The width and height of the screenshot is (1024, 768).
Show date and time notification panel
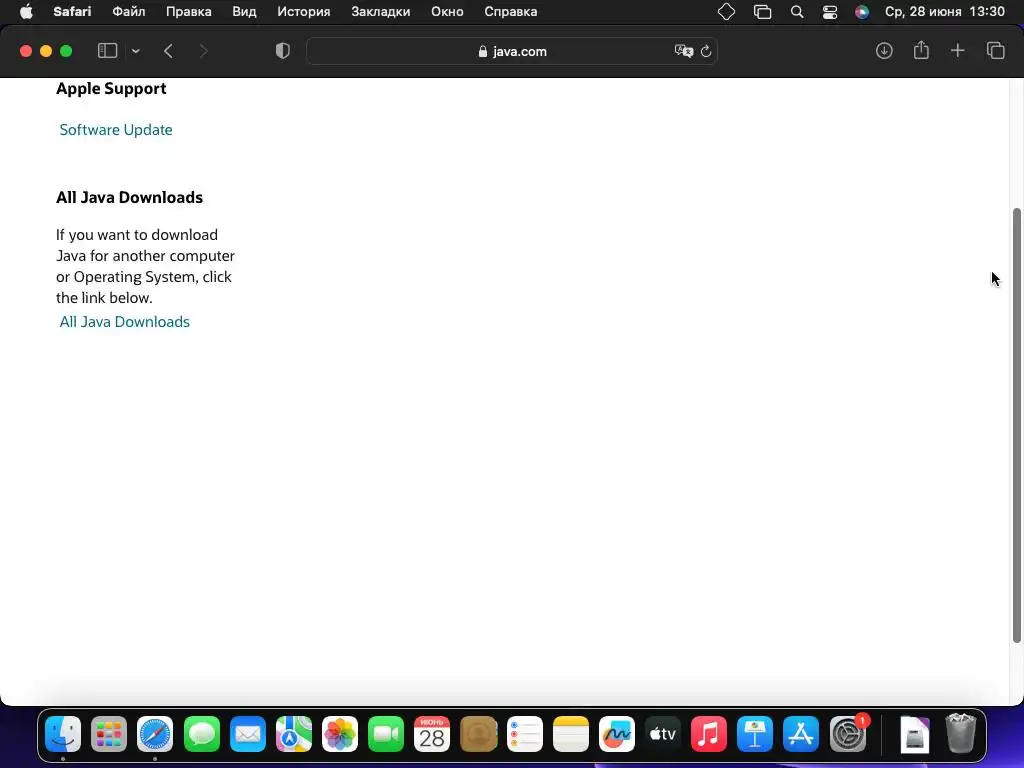(x=944, y=12)
